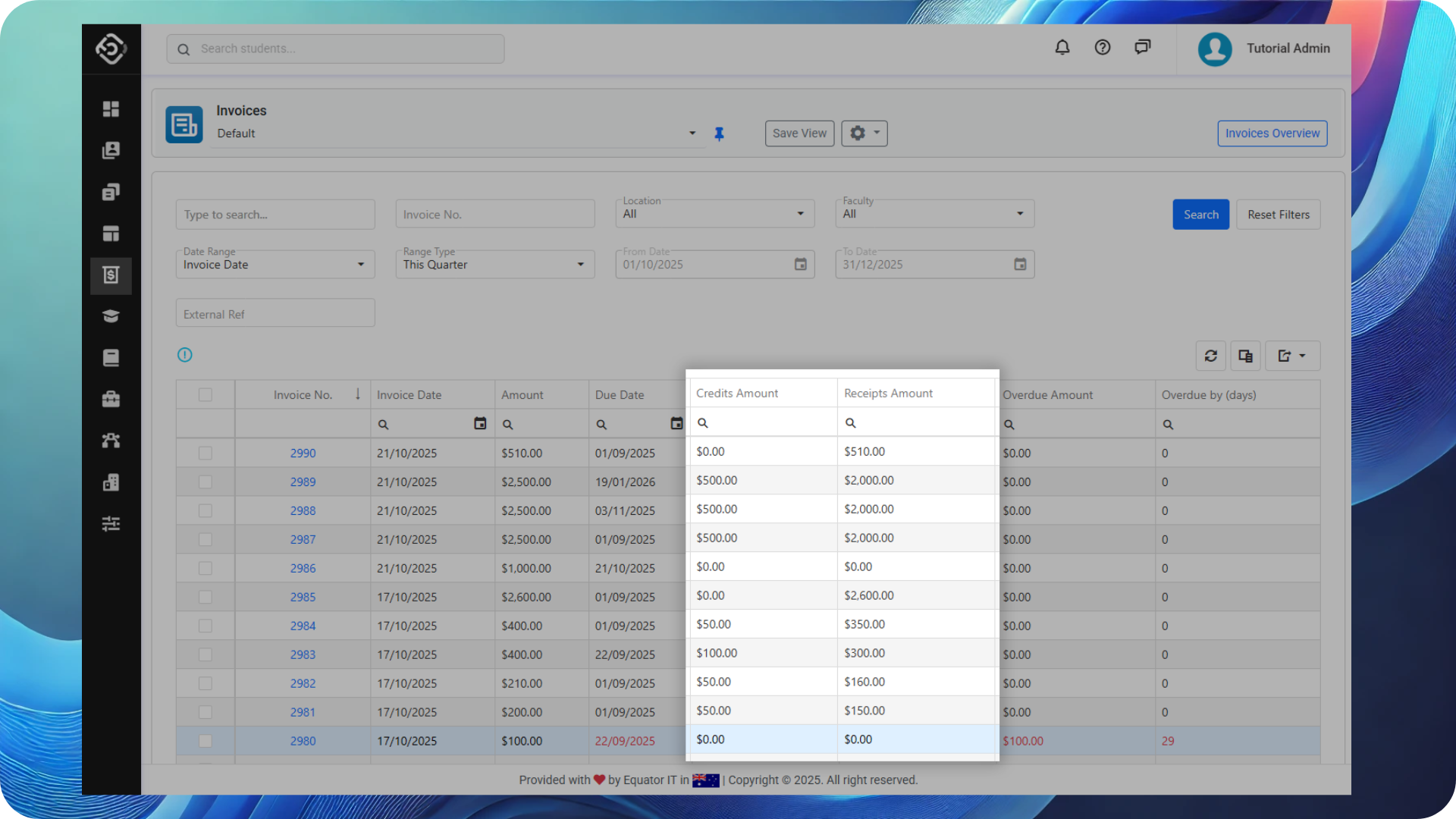Click the column chooser icon
The image size is (1456, 819).
click(x=1245, y=356)
